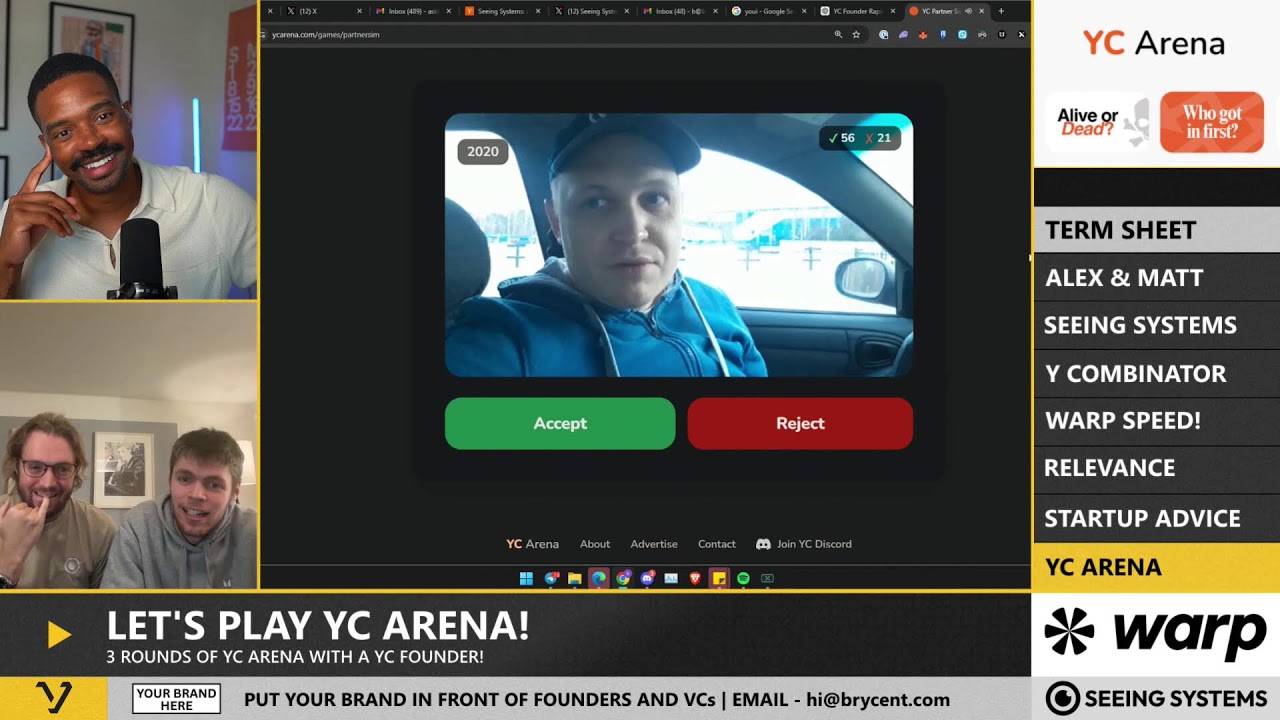1280x720 pixels.
Task: Select SEEING SYSTEMS in the sidebar
Action: coord(1157,325)
